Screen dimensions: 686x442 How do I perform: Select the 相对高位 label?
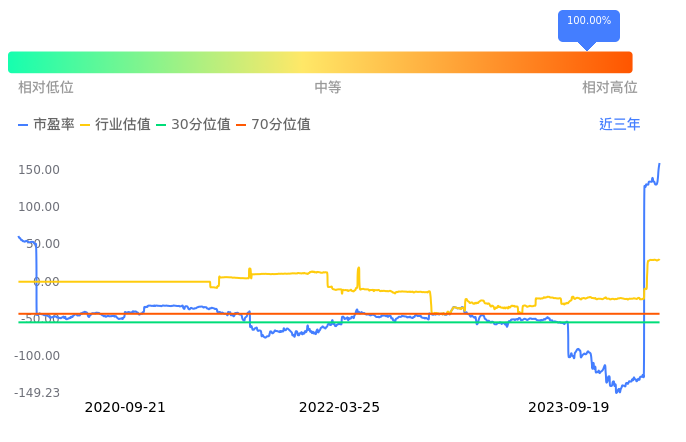(x=610, y=88)
